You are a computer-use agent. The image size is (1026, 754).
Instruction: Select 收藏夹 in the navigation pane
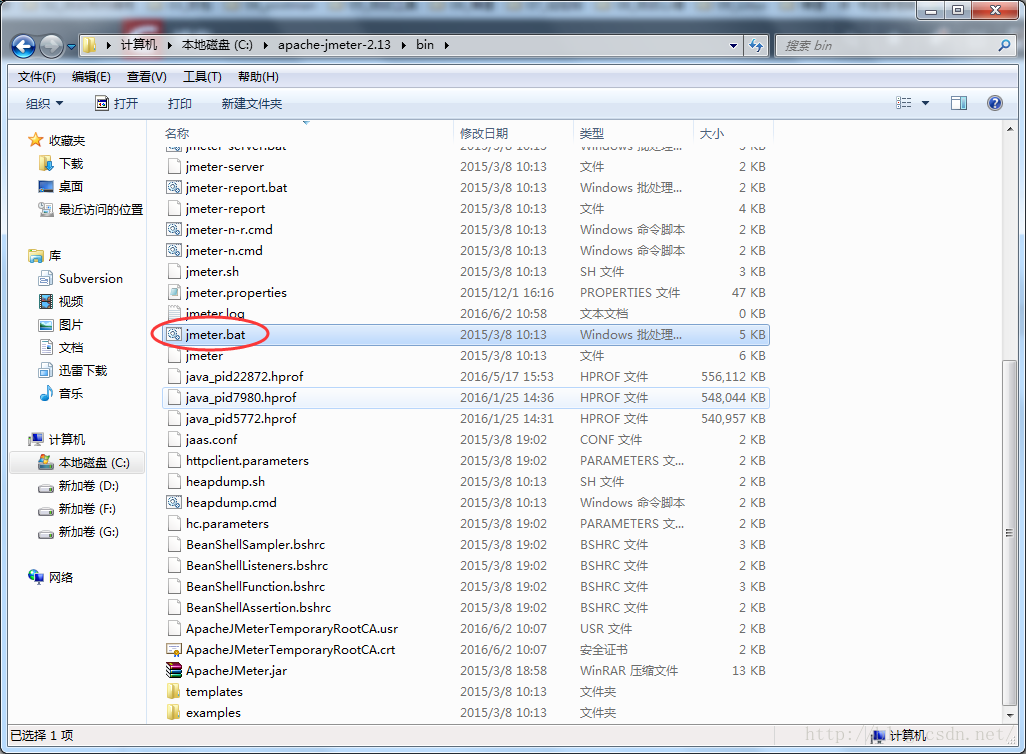[x=57, y=140]
